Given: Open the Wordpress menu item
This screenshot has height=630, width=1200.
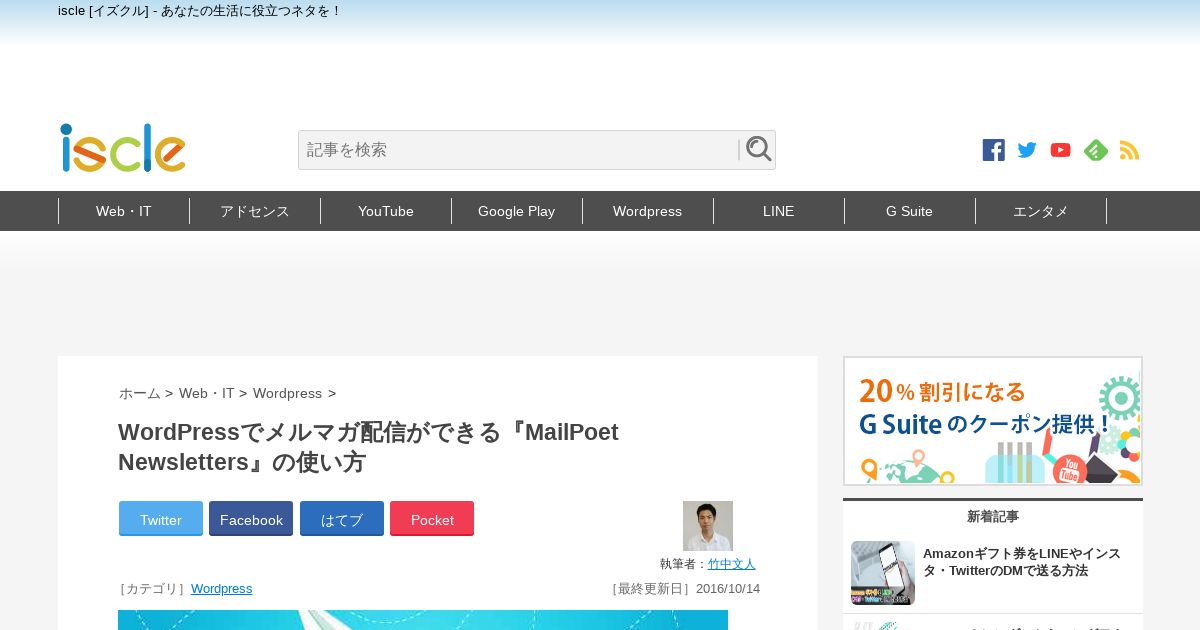Looking at the screenshot, I should pyautogui.click(x=648, y=211).
